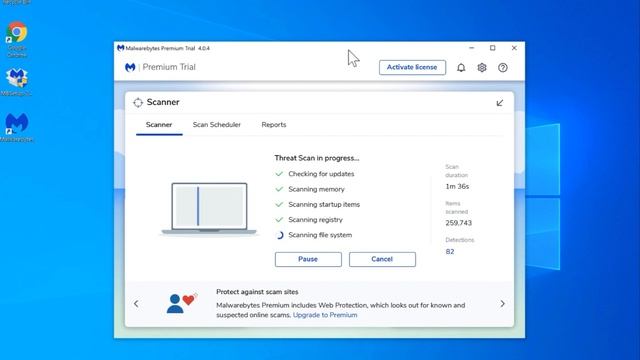Viewport: 640px width, 360px height.
Task: Click the 'Scanning memory' step text
Action: coord(316,189)
